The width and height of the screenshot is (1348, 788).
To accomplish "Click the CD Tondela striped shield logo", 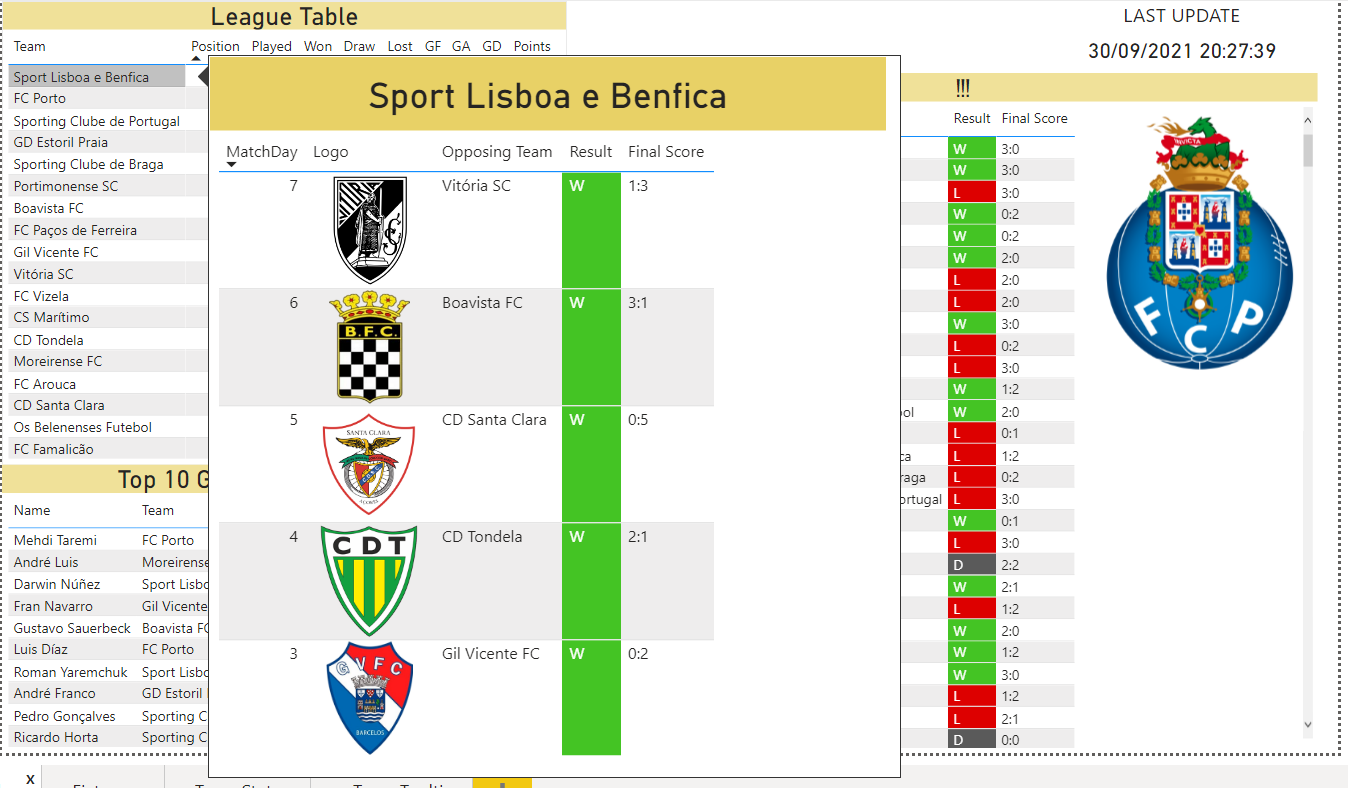I will (x=370, y=580).
